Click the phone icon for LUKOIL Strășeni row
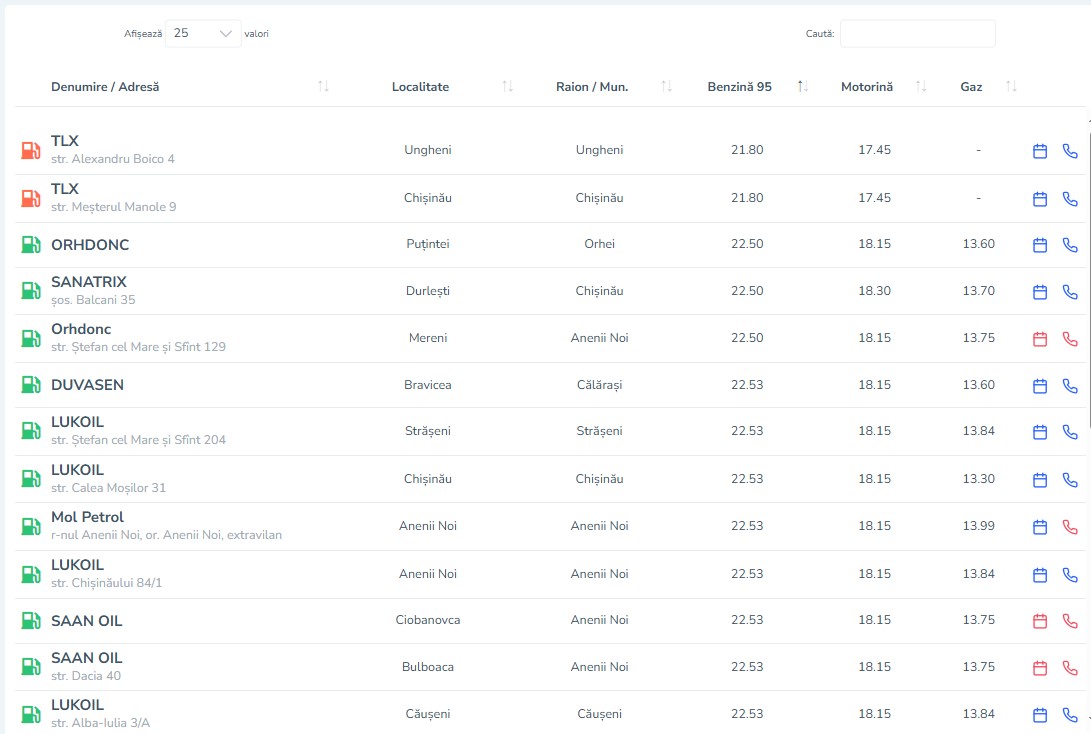The height and width of the screenshot is (734, 1091). (x=1070, y=432)
